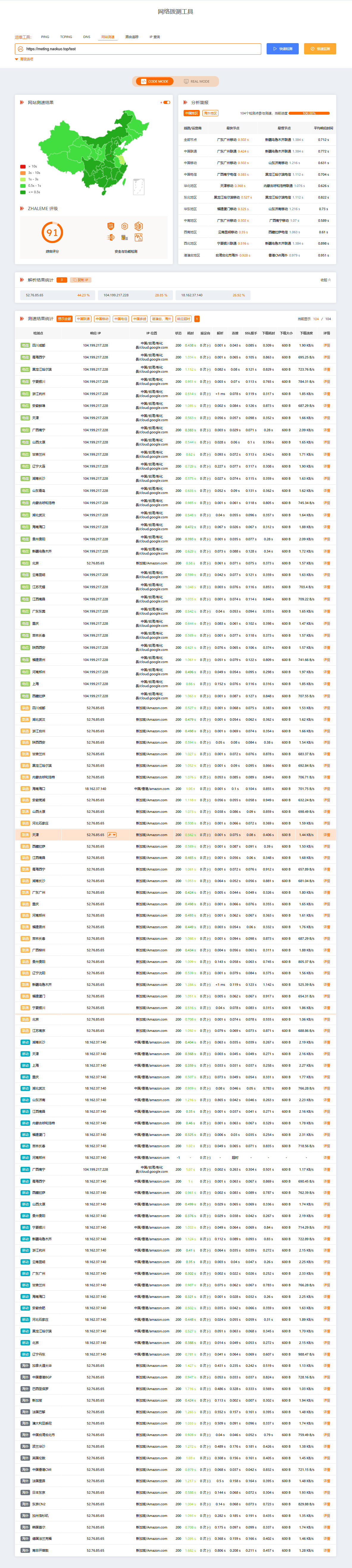This screenshot has width=352, height=1568.
Task: Toggle the map switch in 网站测速结果 panel
Action: (x=166, y=102)
